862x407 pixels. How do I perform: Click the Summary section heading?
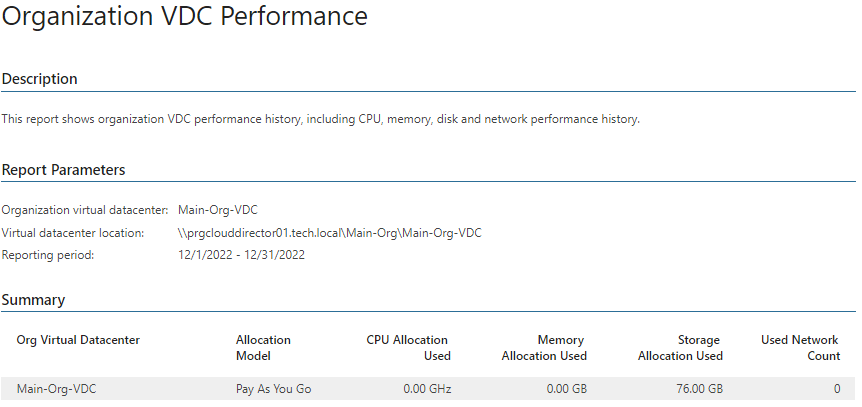point(34,300)
